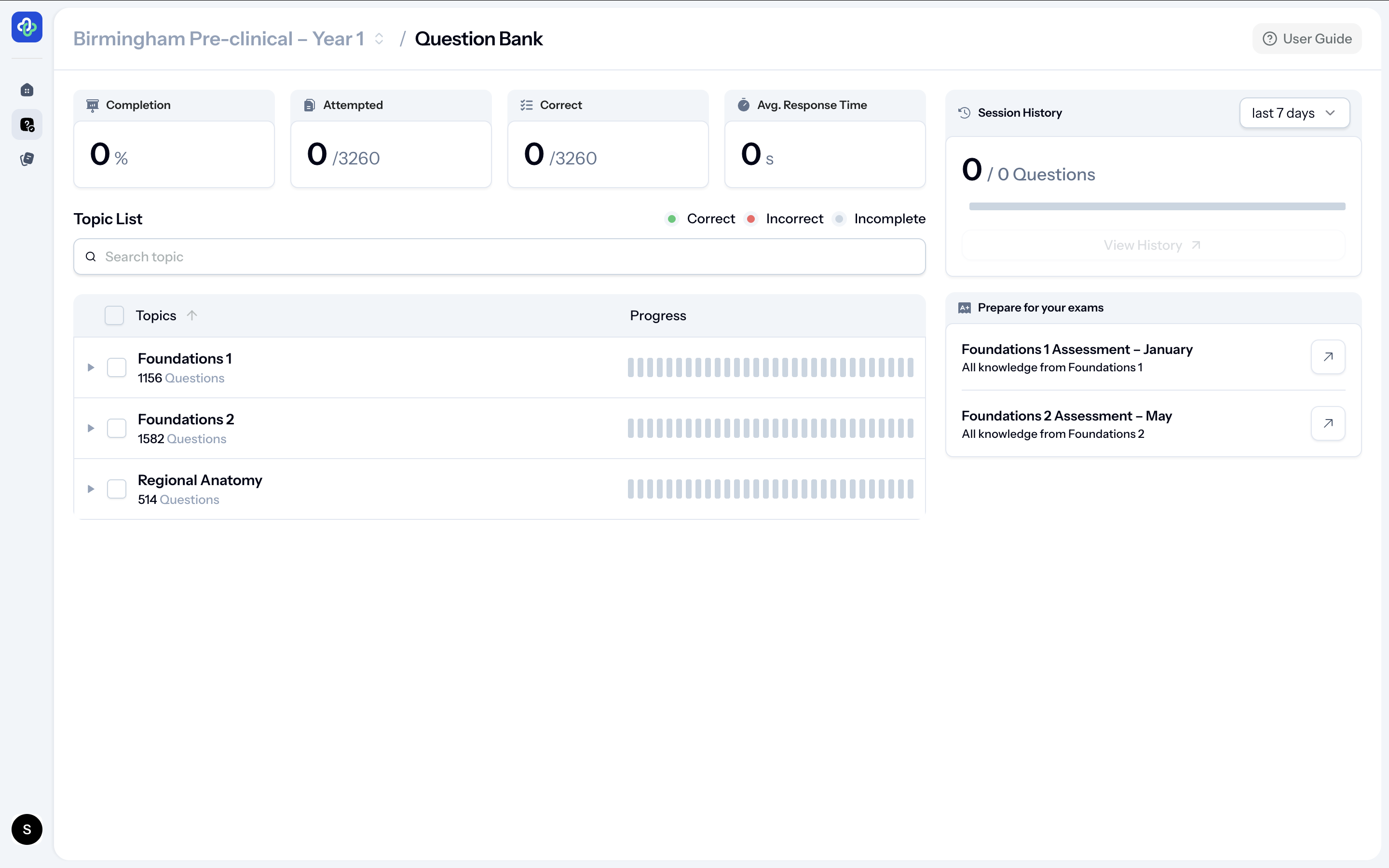The height and width of the screenshot is (868, 1389).
Task: Open Foundations 1 Assessment arrow icon
Action: (x=1328, y=357)
